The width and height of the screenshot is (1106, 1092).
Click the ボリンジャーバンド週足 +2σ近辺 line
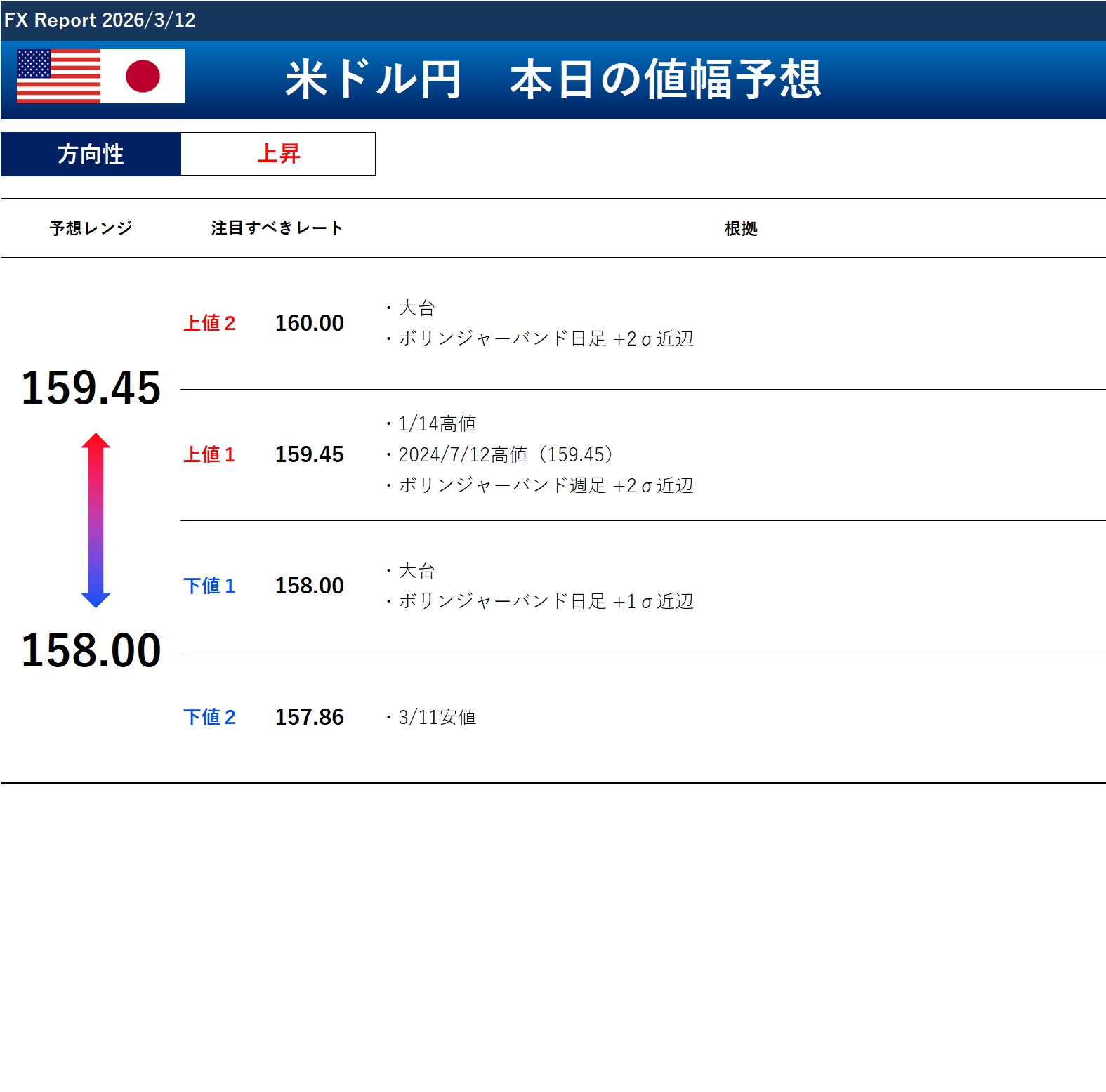point(546,485)
